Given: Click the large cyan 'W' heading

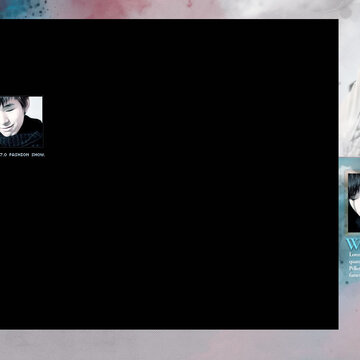Looking at the screenshot, I should [353, 244].
